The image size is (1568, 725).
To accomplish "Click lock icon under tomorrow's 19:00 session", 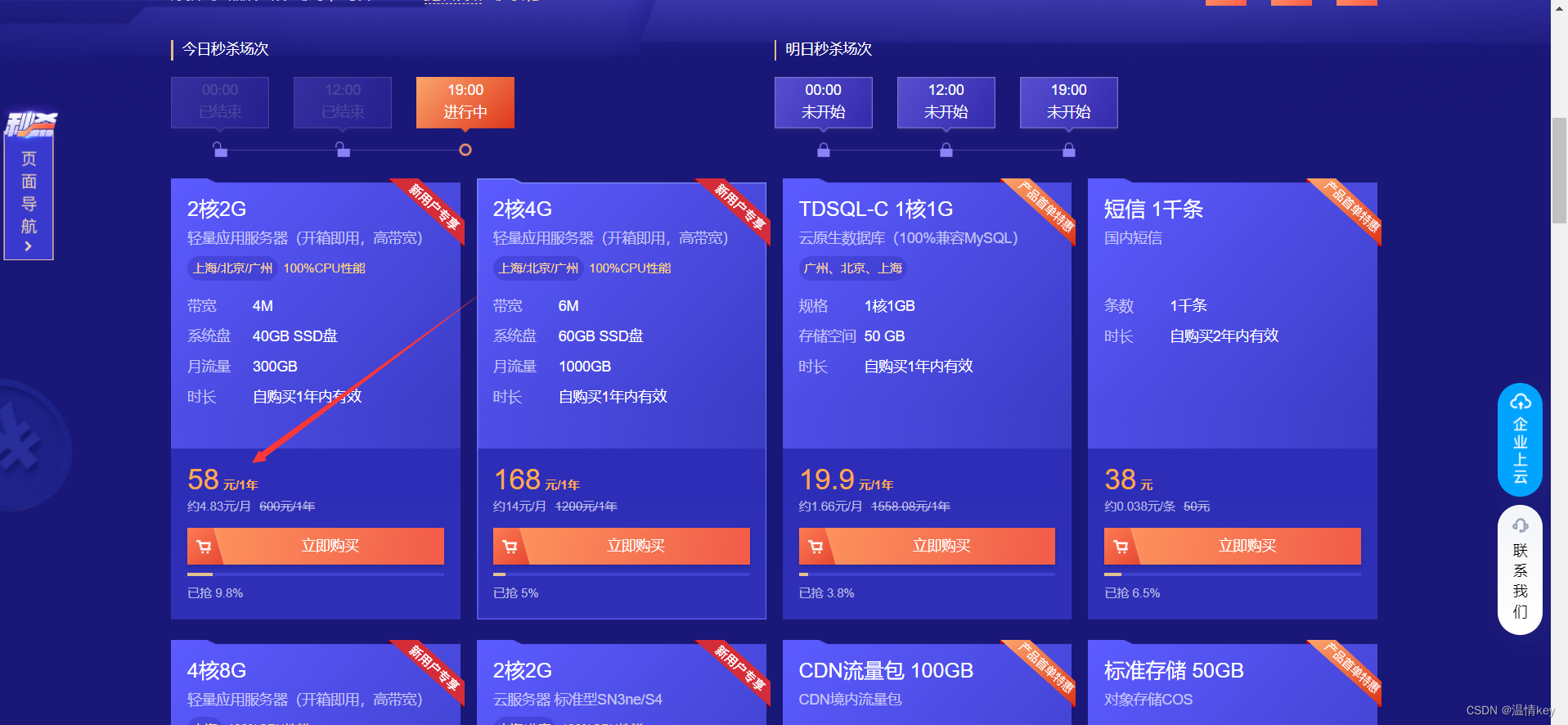I will coord(1069,150).
